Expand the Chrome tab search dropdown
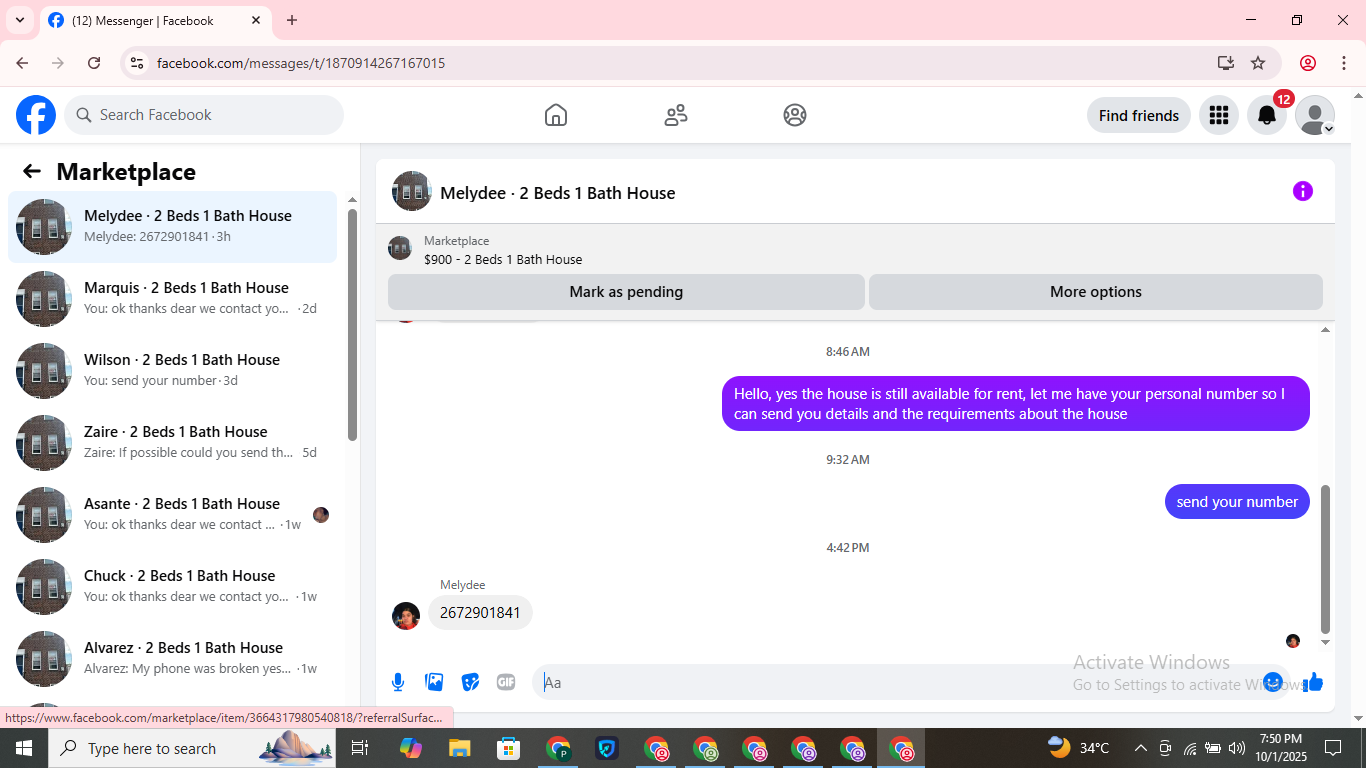The image size is (1366, 768). coord(19,20)
